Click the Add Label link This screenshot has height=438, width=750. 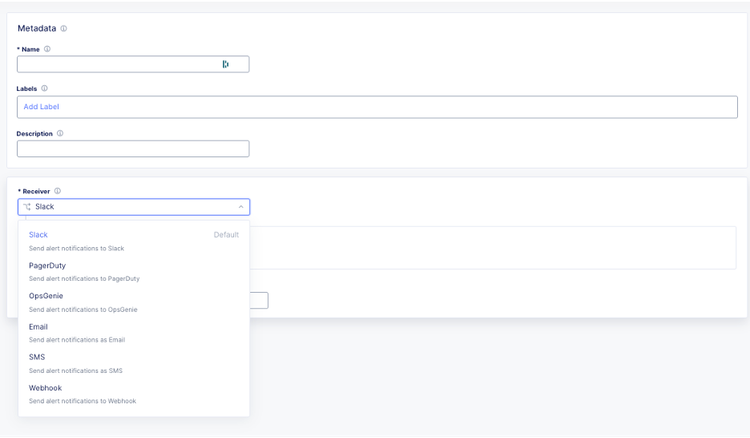click(x=42, y=107)
